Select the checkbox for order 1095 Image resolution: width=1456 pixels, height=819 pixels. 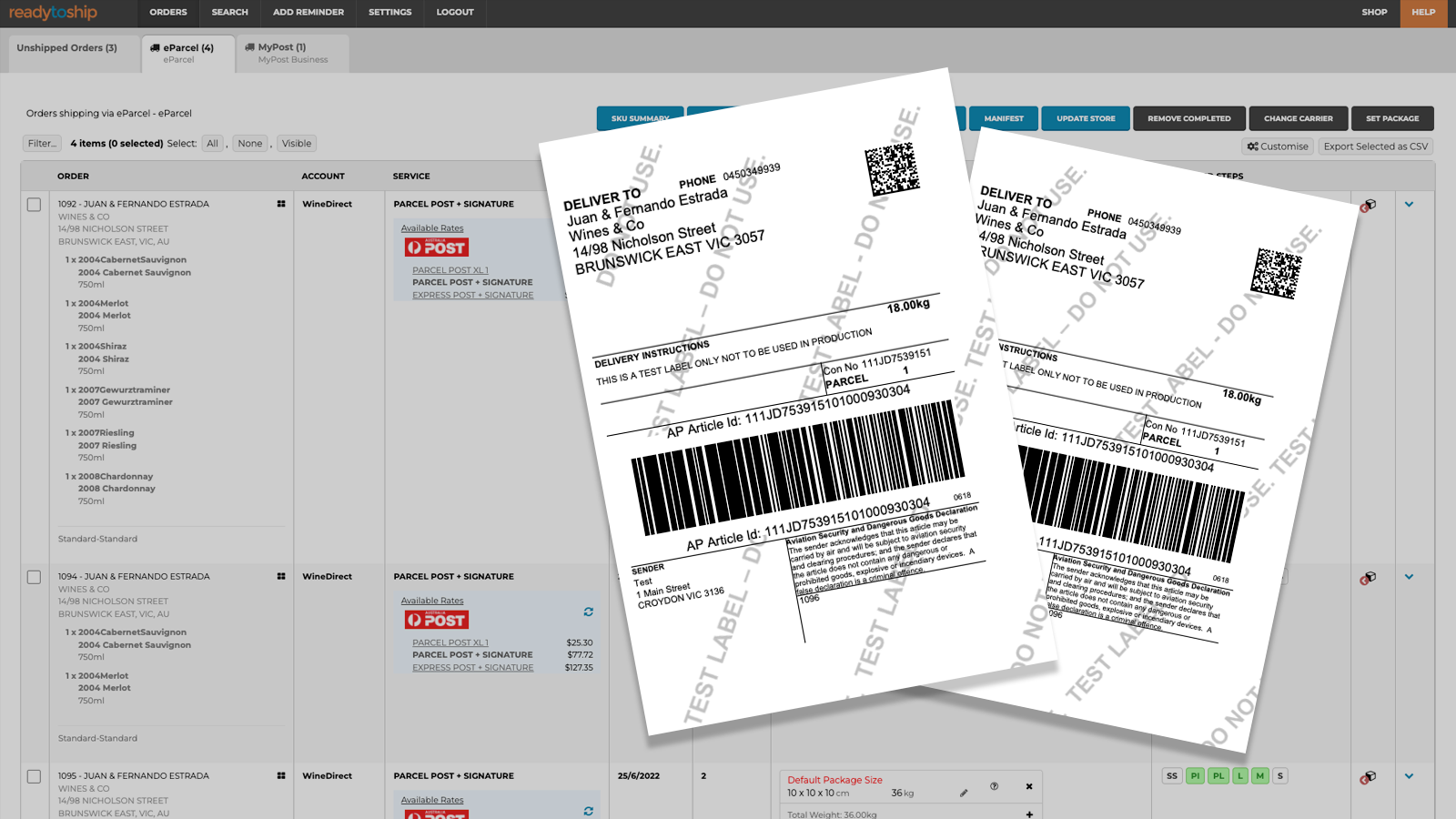[x=34, y=776]
